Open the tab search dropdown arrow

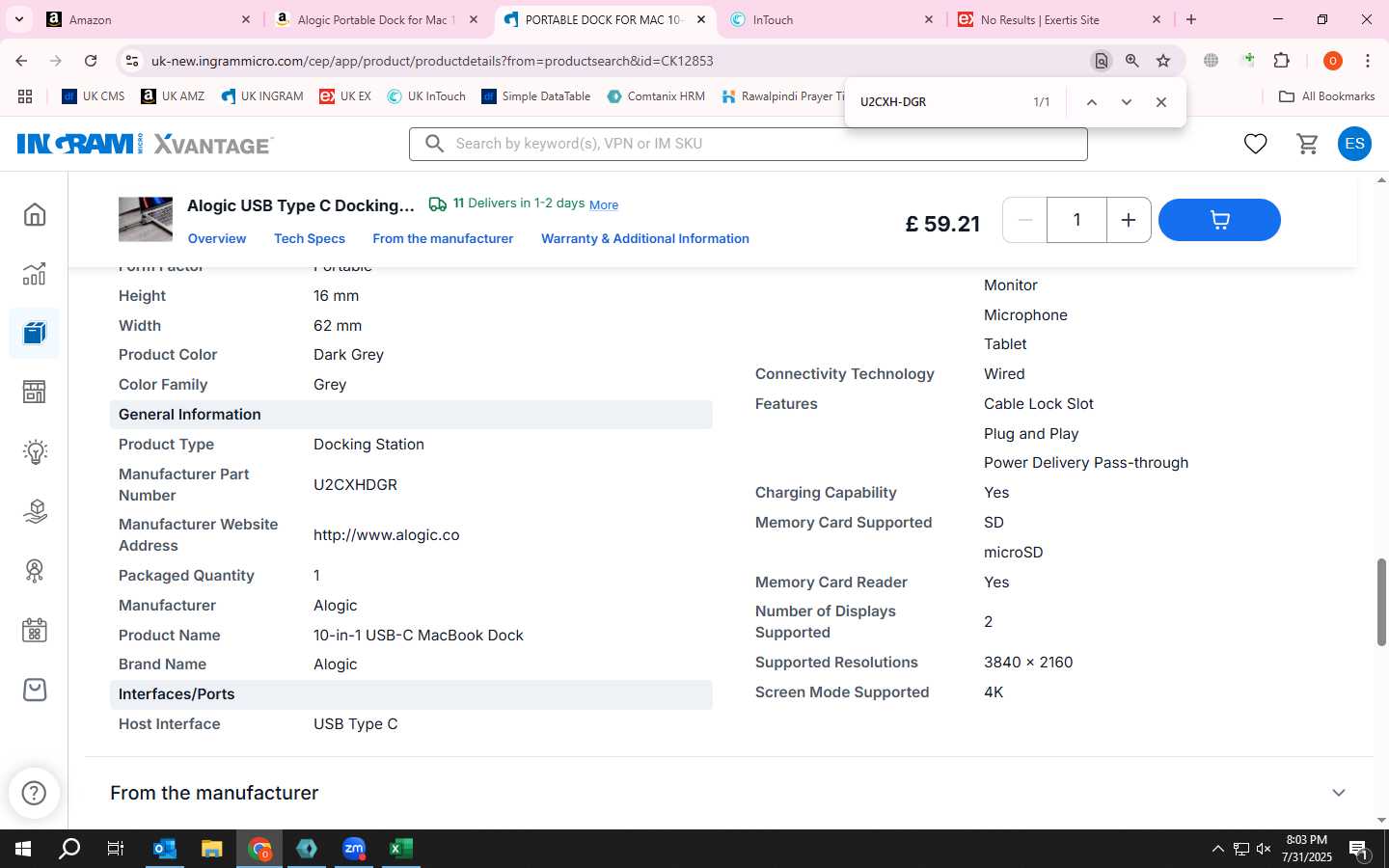point(18,19)
